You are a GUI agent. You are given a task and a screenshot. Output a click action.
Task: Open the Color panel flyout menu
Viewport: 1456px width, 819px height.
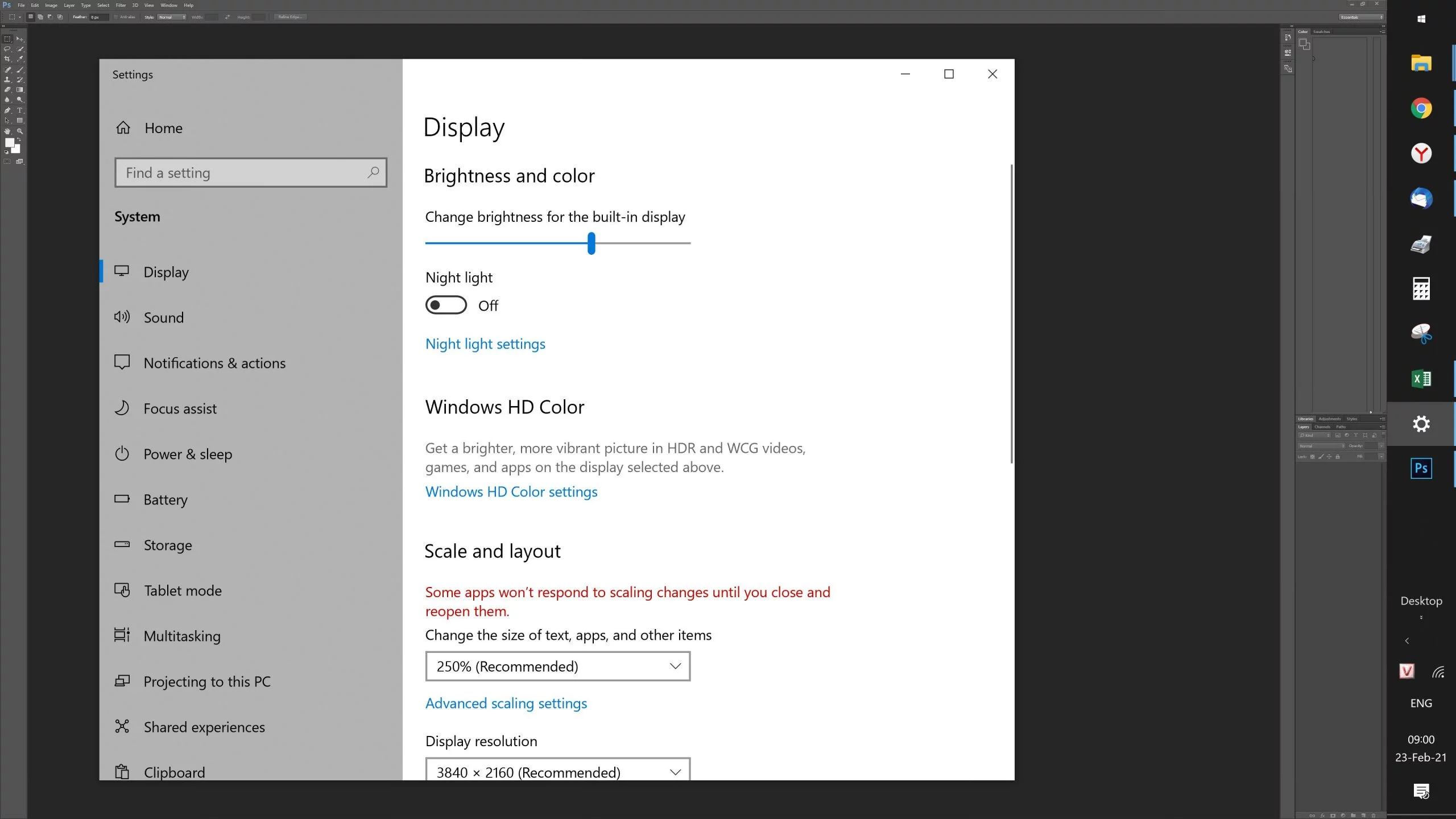point(1382,32)
